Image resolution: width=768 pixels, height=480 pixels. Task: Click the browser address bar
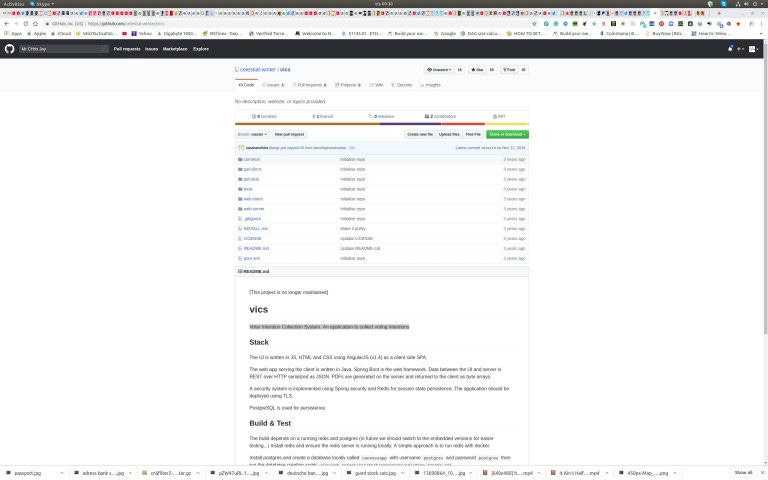pyautogui.click(x=289, y=24)
